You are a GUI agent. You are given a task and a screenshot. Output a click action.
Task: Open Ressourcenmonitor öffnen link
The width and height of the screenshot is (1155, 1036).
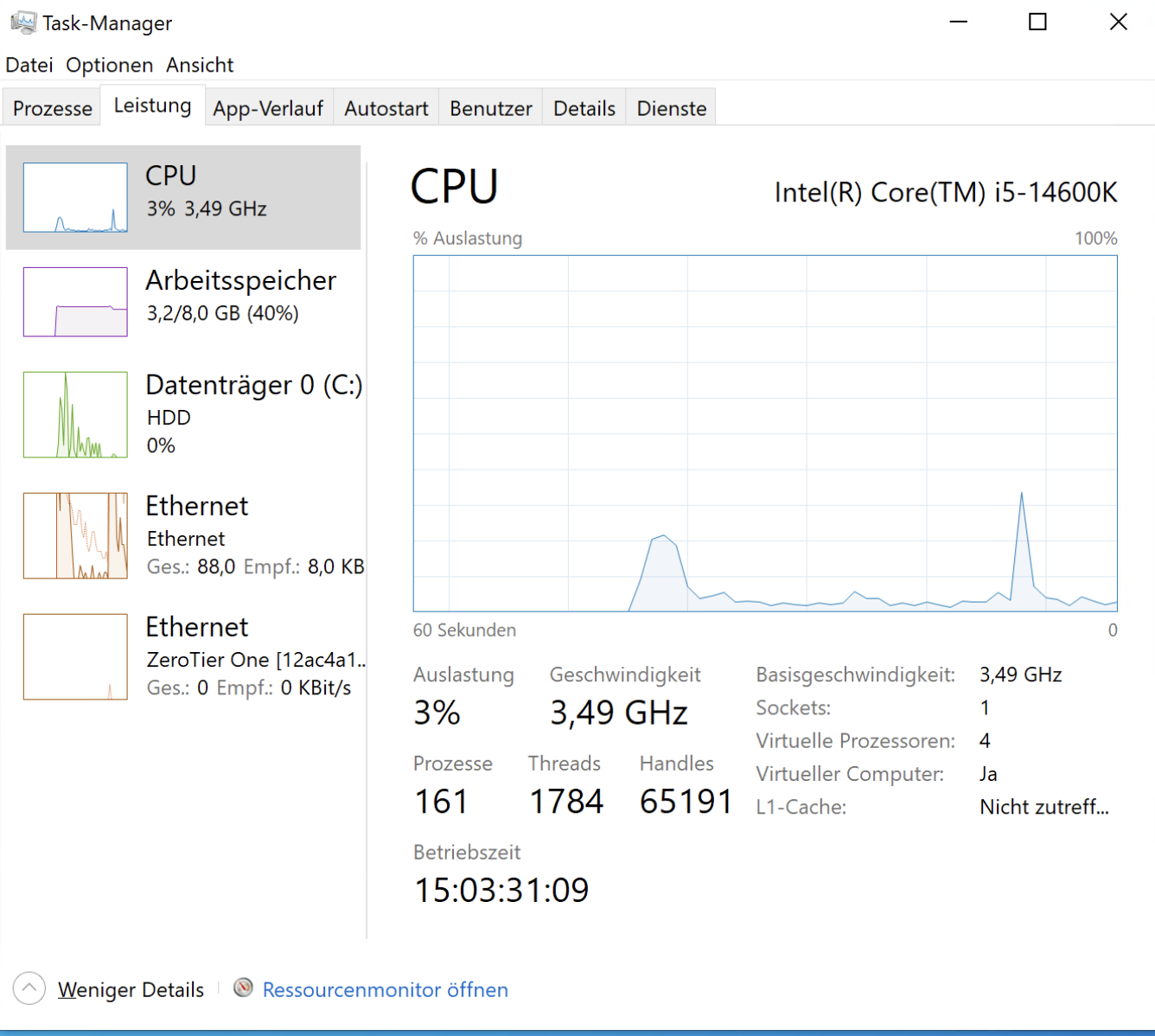[386, 989]
